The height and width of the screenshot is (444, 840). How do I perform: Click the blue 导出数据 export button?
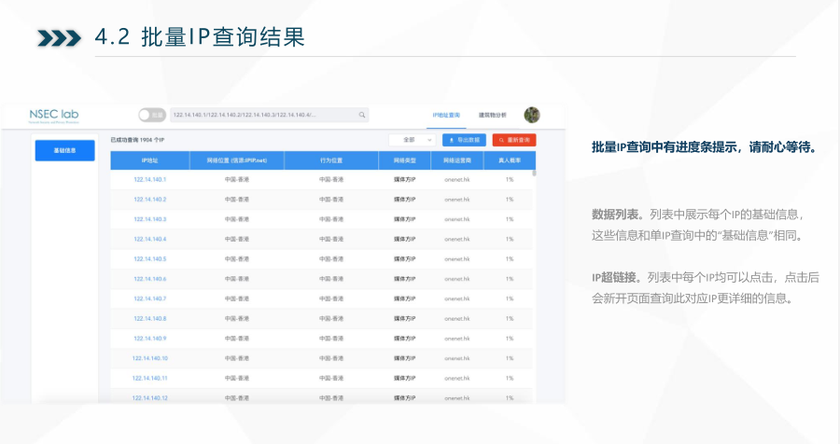pyautogui.click(x=464, y=140)
